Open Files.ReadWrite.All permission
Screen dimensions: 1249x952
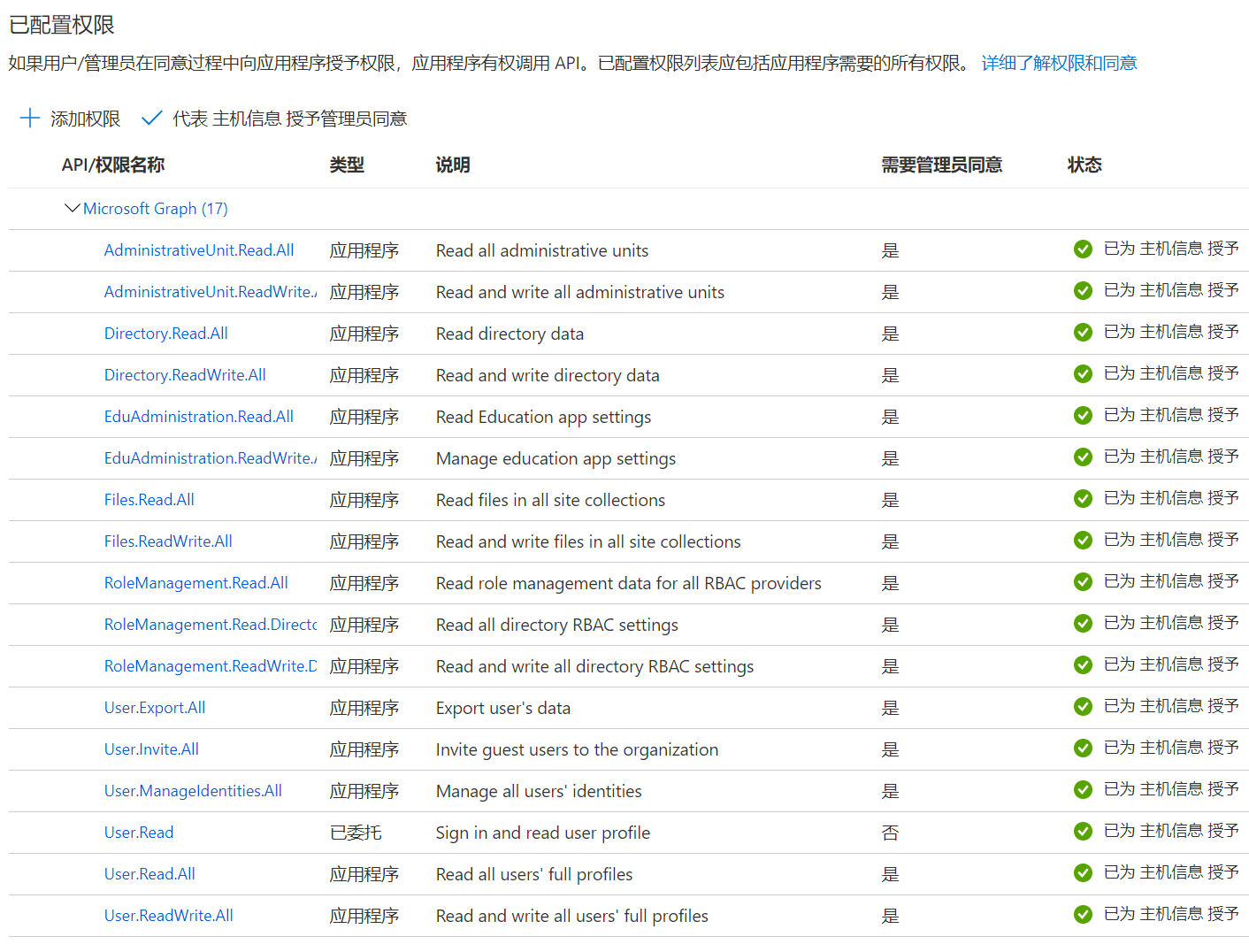click(x=168, y=541)
